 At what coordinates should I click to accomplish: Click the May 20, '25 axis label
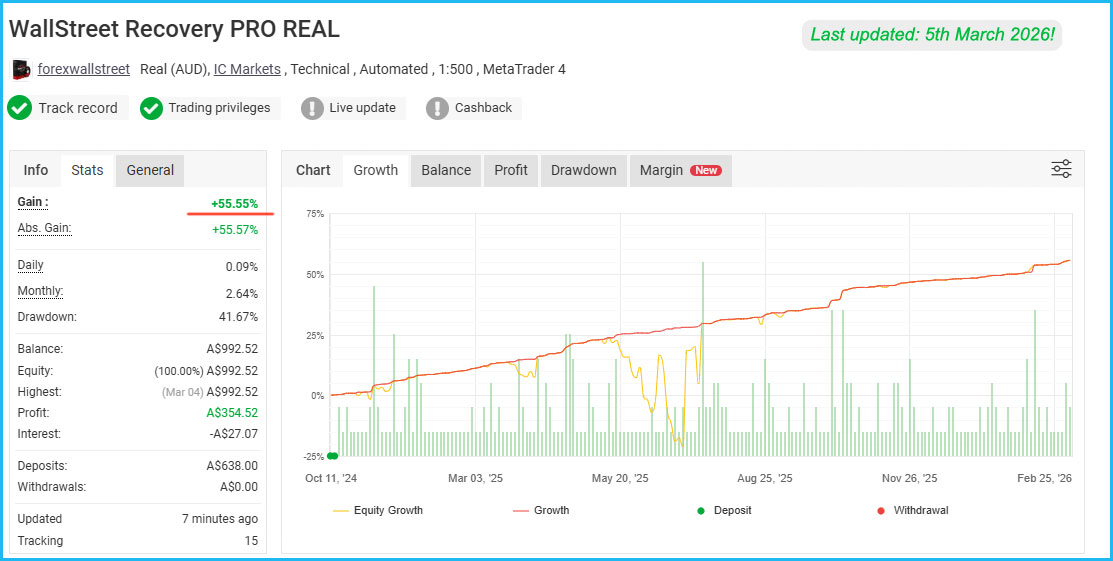click(620, 479)
